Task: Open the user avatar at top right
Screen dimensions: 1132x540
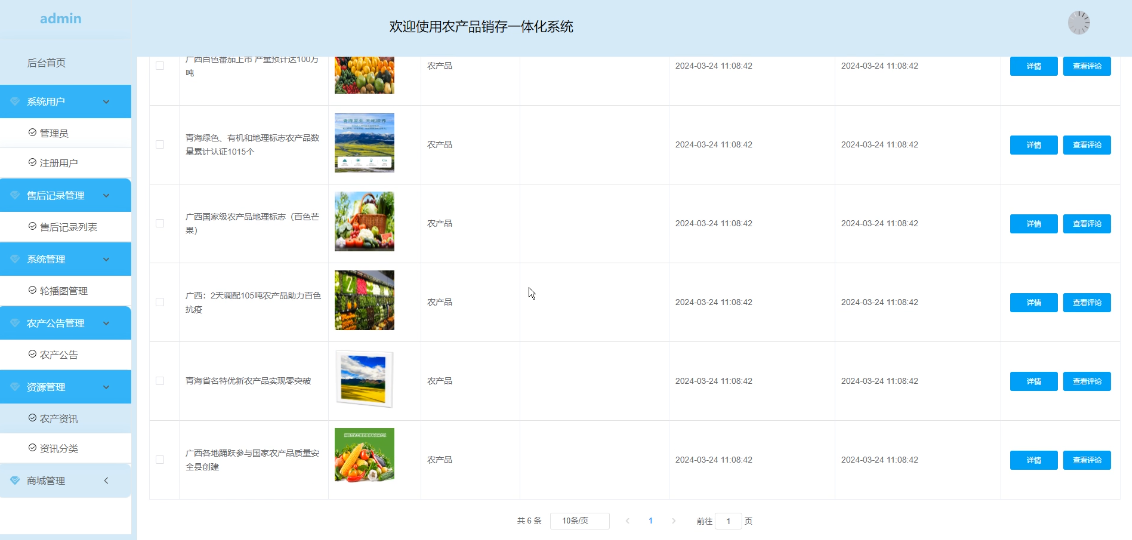Action: (x=1079, y=23)
